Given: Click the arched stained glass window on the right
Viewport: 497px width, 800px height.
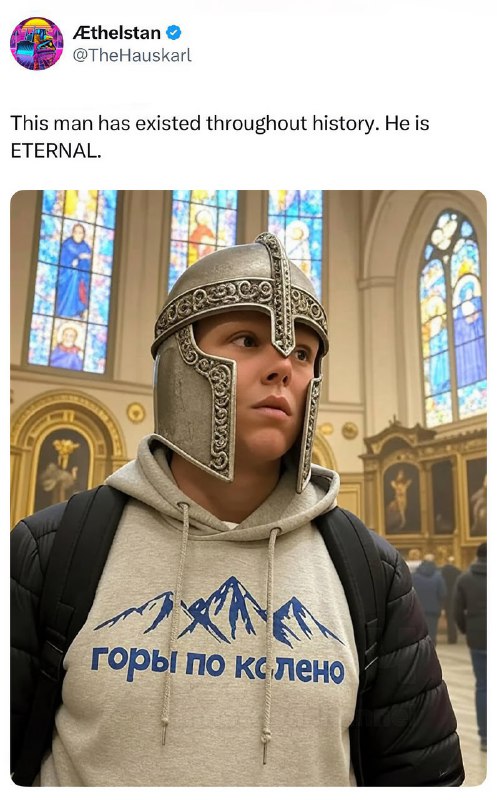Looking at the screenshot, I should [453, 318].
